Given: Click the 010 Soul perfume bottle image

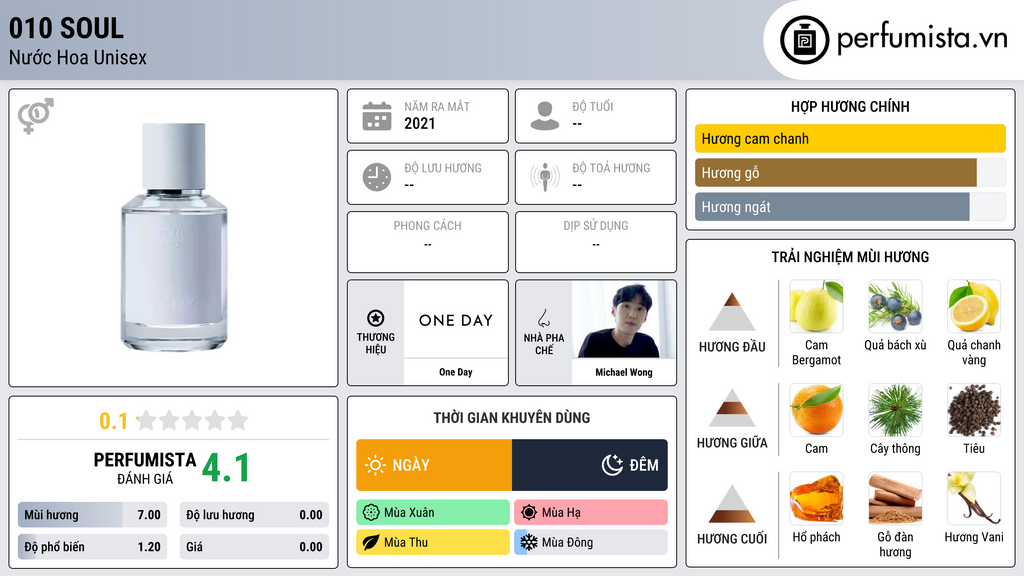Looking at the screenshot, I should 174,236.
